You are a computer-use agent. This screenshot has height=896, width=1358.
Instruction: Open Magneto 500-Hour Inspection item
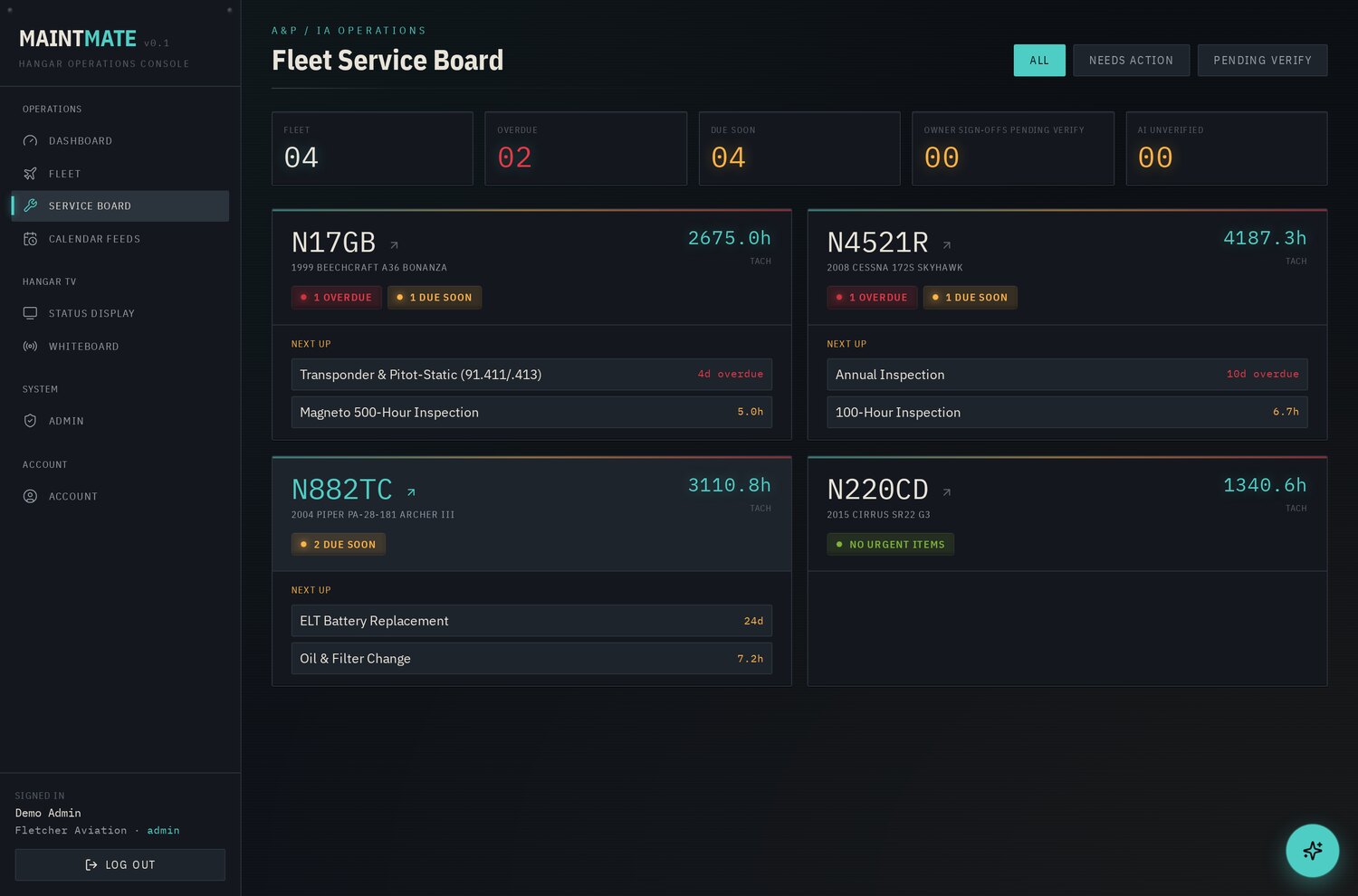[531, 412]
